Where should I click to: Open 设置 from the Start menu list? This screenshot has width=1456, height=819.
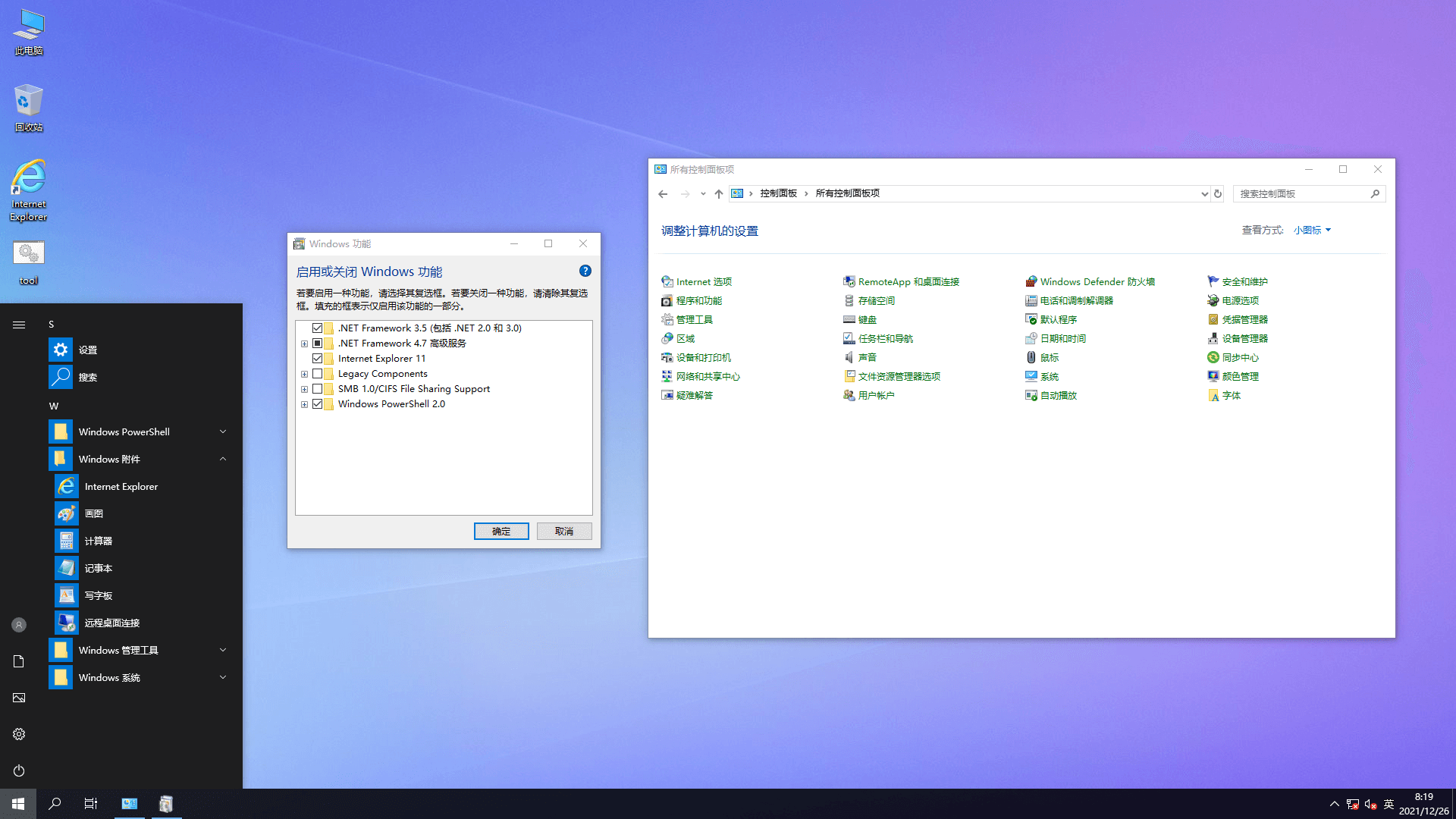(88, 350)
